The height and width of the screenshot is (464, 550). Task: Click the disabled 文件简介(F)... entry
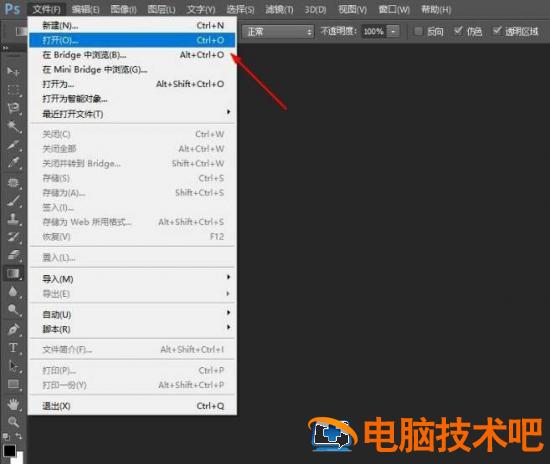click(x=133, y=349)
